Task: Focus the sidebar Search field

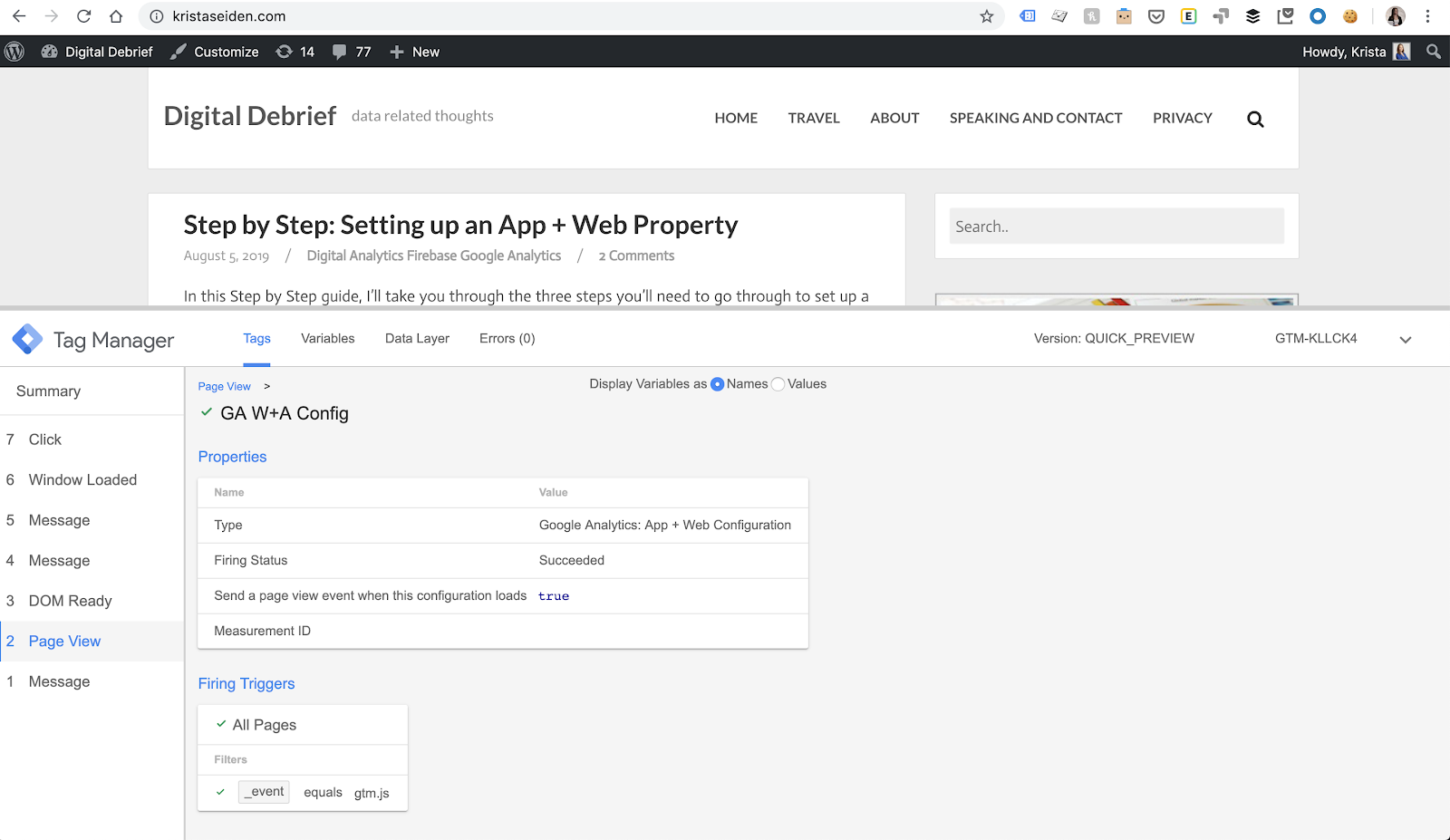Action: (x=1116, y=227)
